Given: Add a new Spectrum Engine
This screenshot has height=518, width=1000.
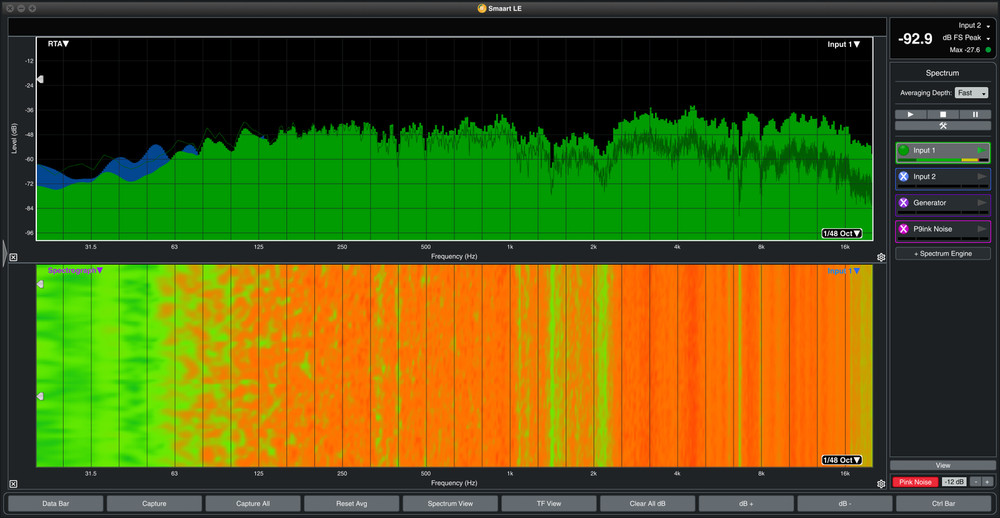Looking at the screenshot, I should click(942, 254).
